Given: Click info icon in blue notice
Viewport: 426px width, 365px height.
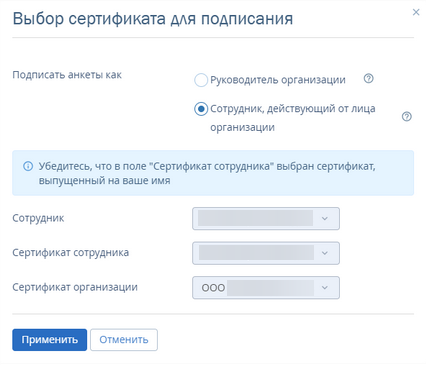Looking at the screenshot, I should [28, 166].
